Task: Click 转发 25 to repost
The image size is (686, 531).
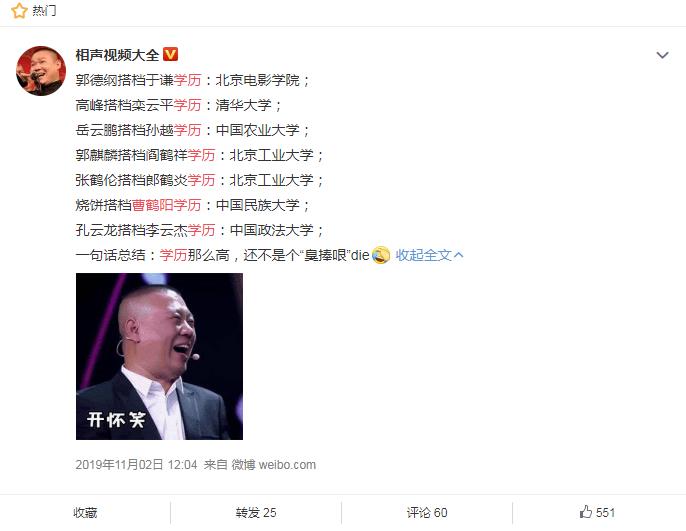Action: (x=256, y=512)
